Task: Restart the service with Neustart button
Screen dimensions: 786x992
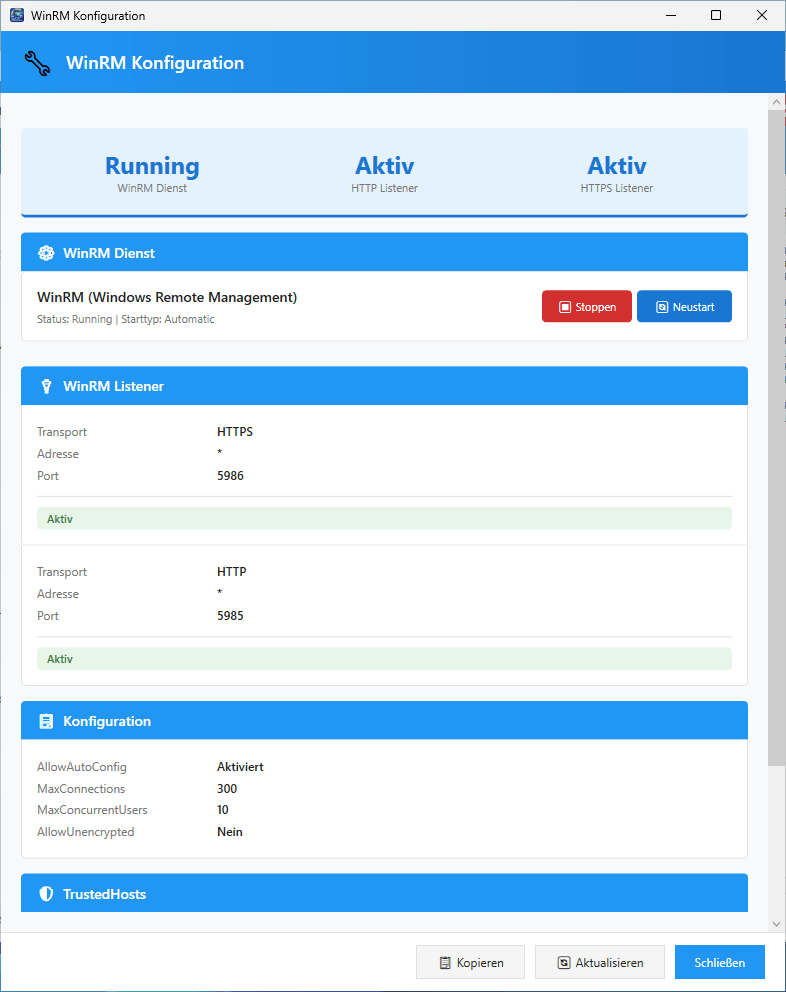Action: (684, 307)
